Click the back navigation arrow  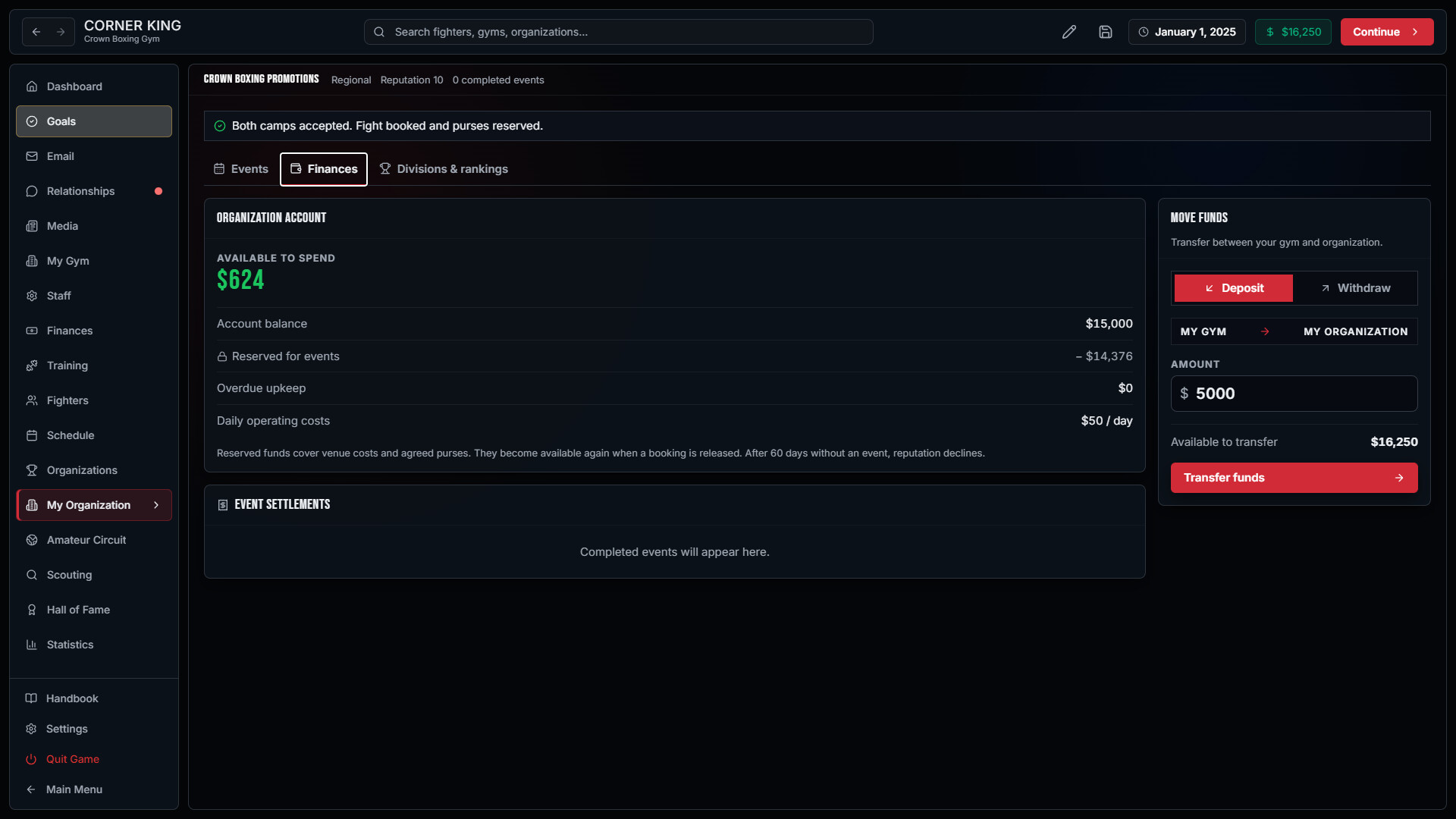pyautogui.click(x=36, y=32)
